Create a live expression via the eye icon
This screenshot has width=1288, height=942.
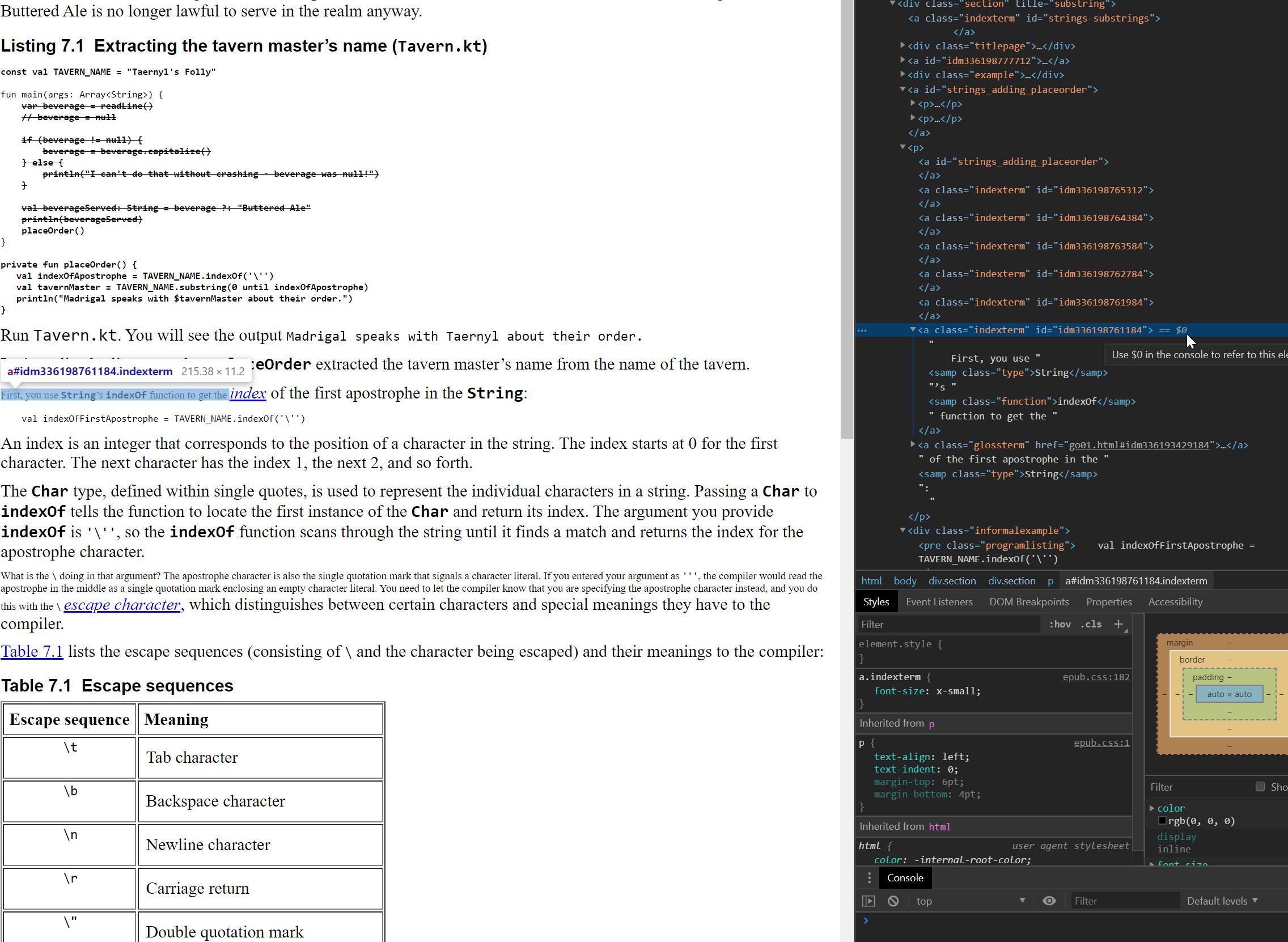(1050, 901)
